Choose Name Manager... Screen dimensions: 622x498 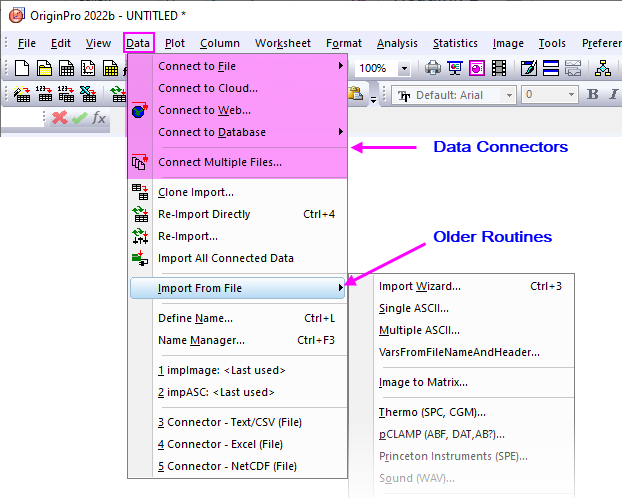click(237, 340)
